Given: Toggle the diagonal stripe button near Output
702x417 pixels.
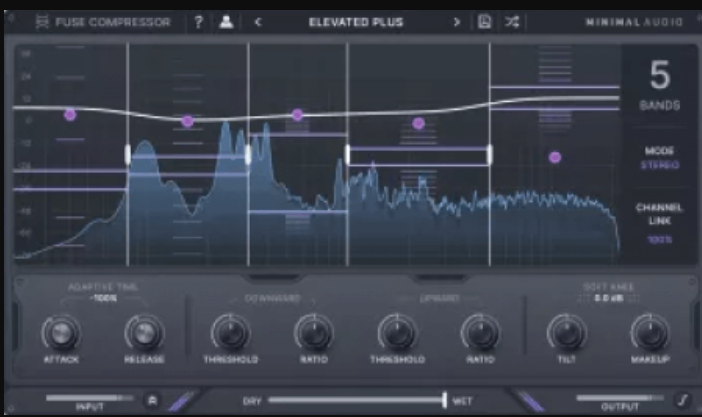Looking at the screenshot, I should [530, 399].
